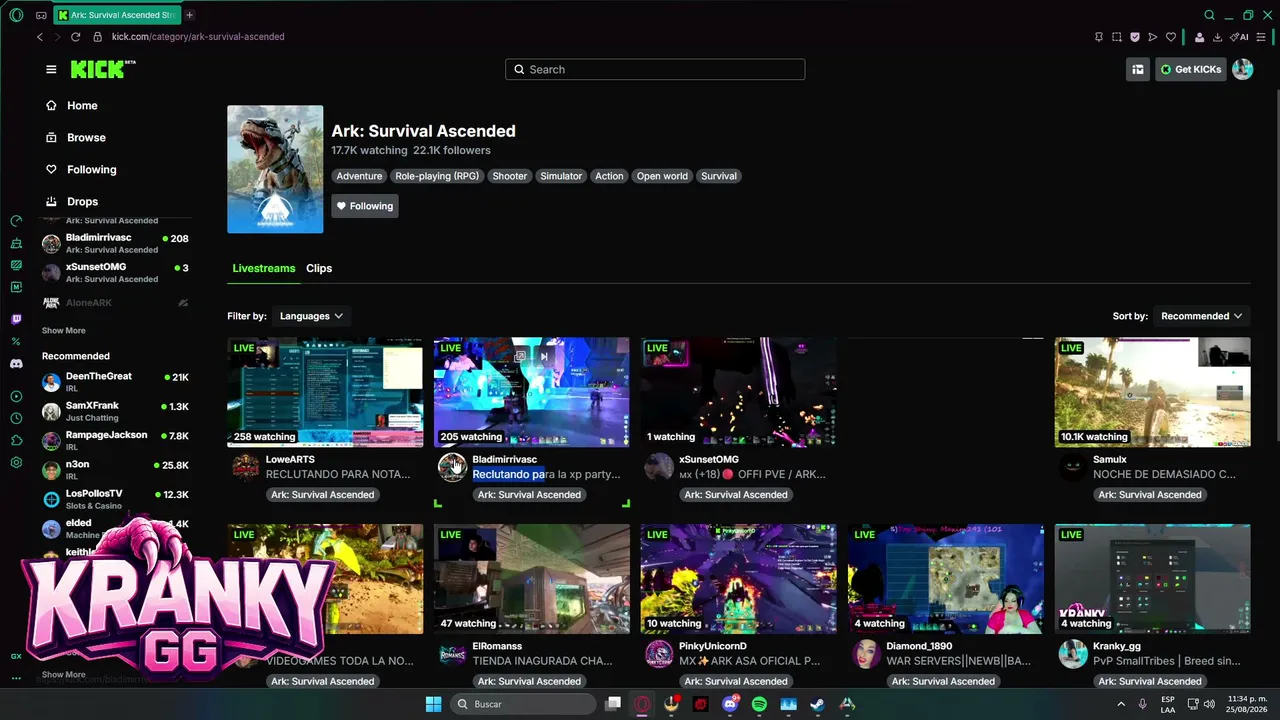The height and width of the screenshot is (720, 1280).
Task: Select the Shooter tag
Action: 509,176
